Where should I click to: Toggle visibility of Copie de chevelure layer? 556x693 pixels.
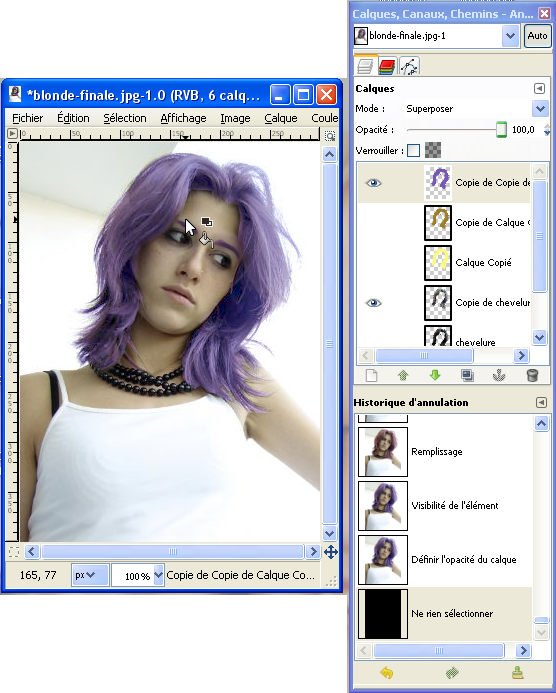coord(373,303)
